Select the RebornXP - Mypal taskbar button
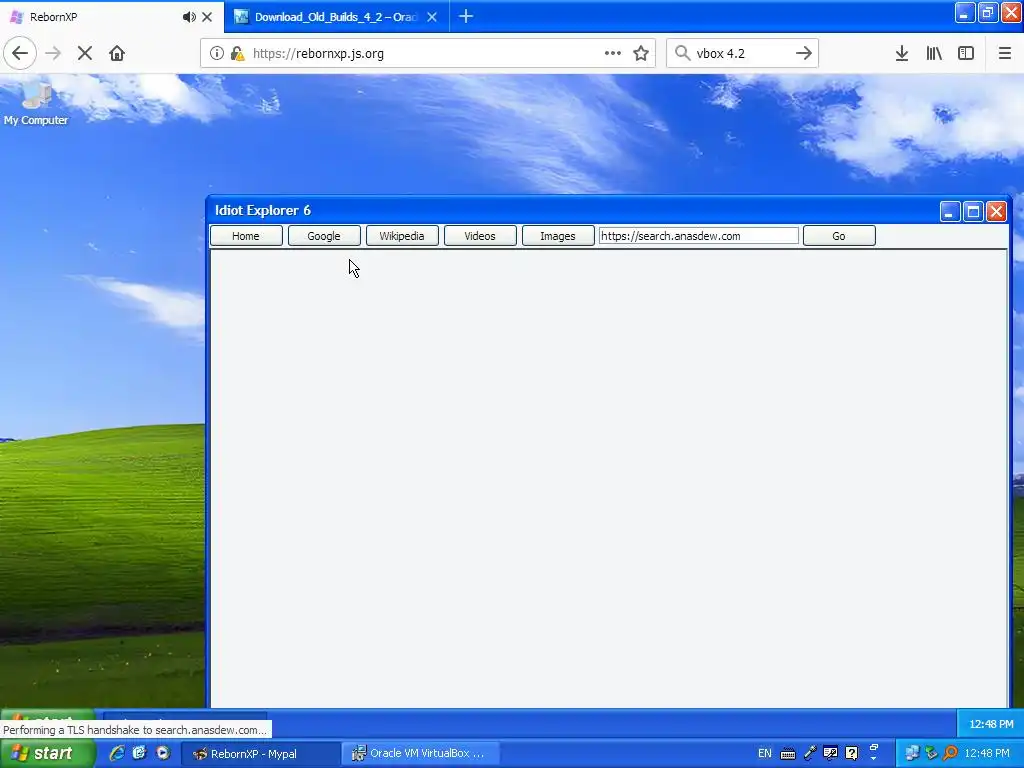Image resolution: width=1024 pixels, height=768 pixels. pyautogui.click(x=259, y=754)
